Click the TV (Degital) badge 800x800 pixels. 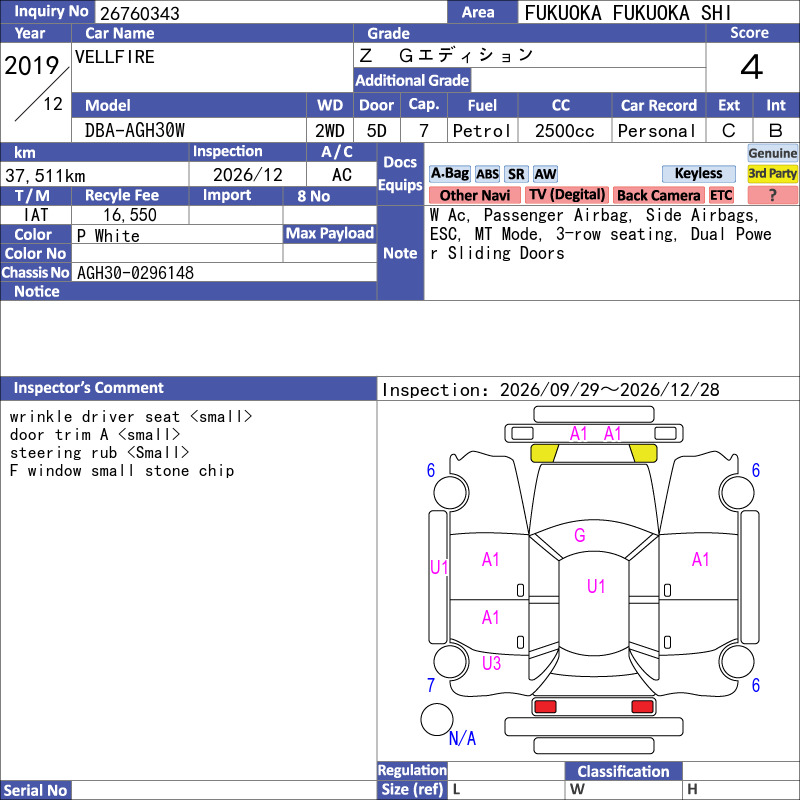tap(566, 195)
